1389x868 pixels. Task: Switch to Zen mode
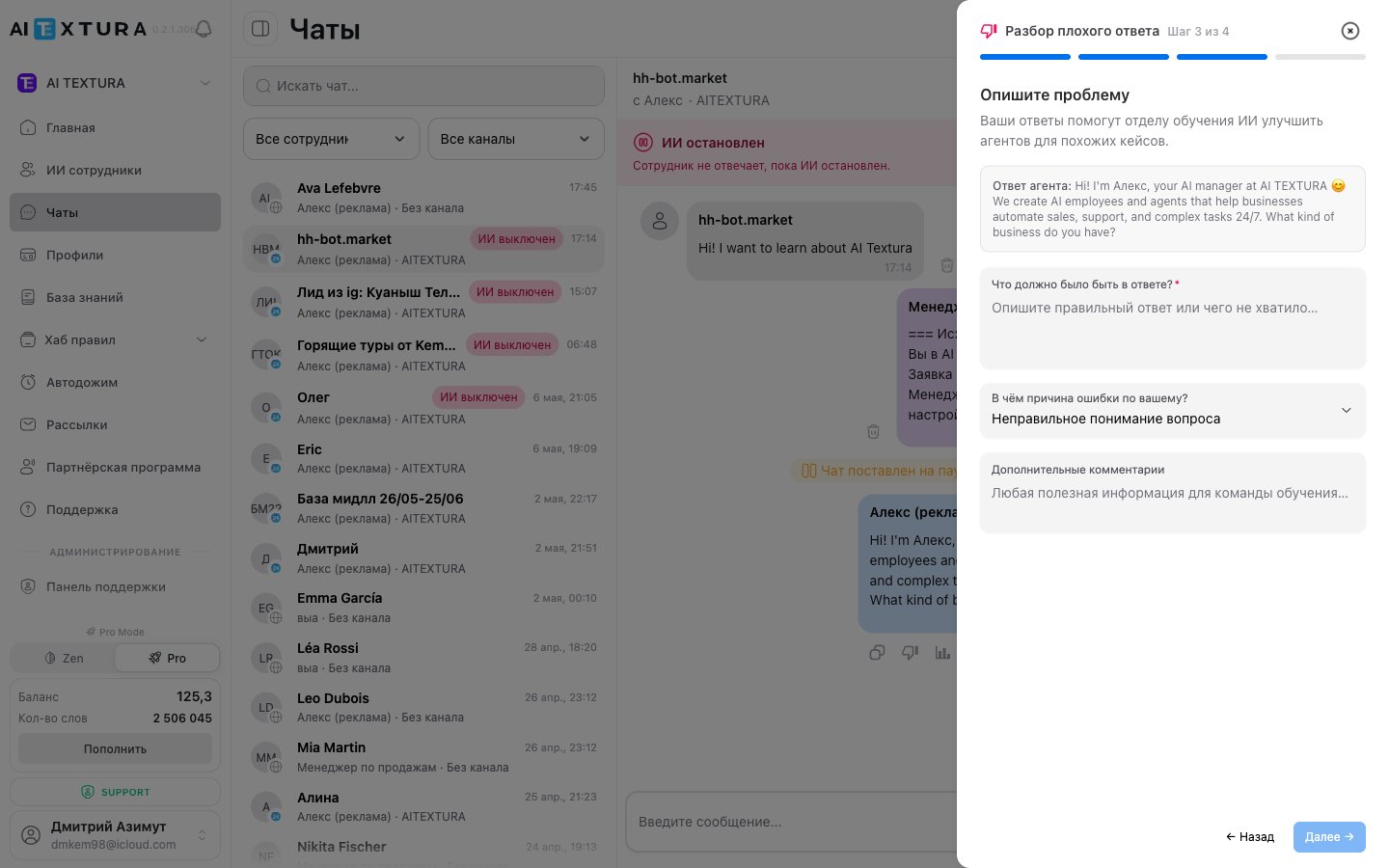coord(64,658)
